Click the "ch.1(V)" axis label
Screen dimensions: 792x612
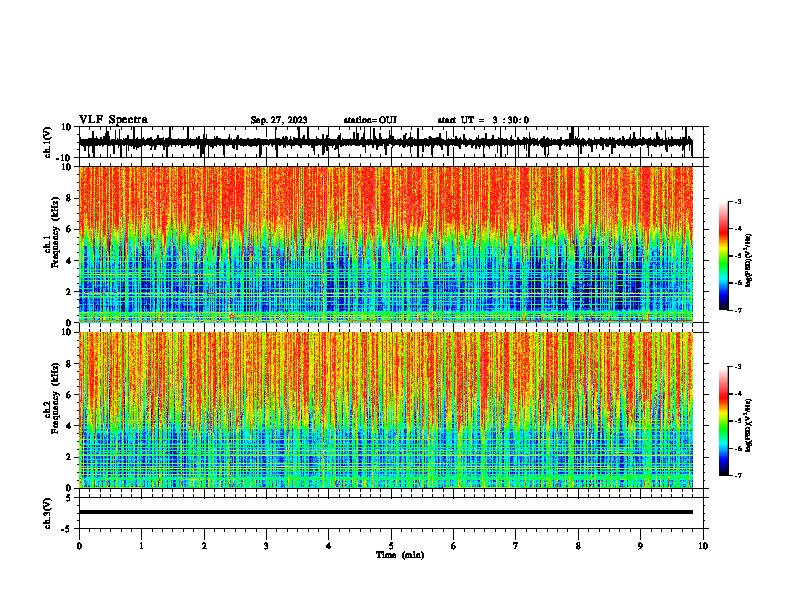pos(47,142)
